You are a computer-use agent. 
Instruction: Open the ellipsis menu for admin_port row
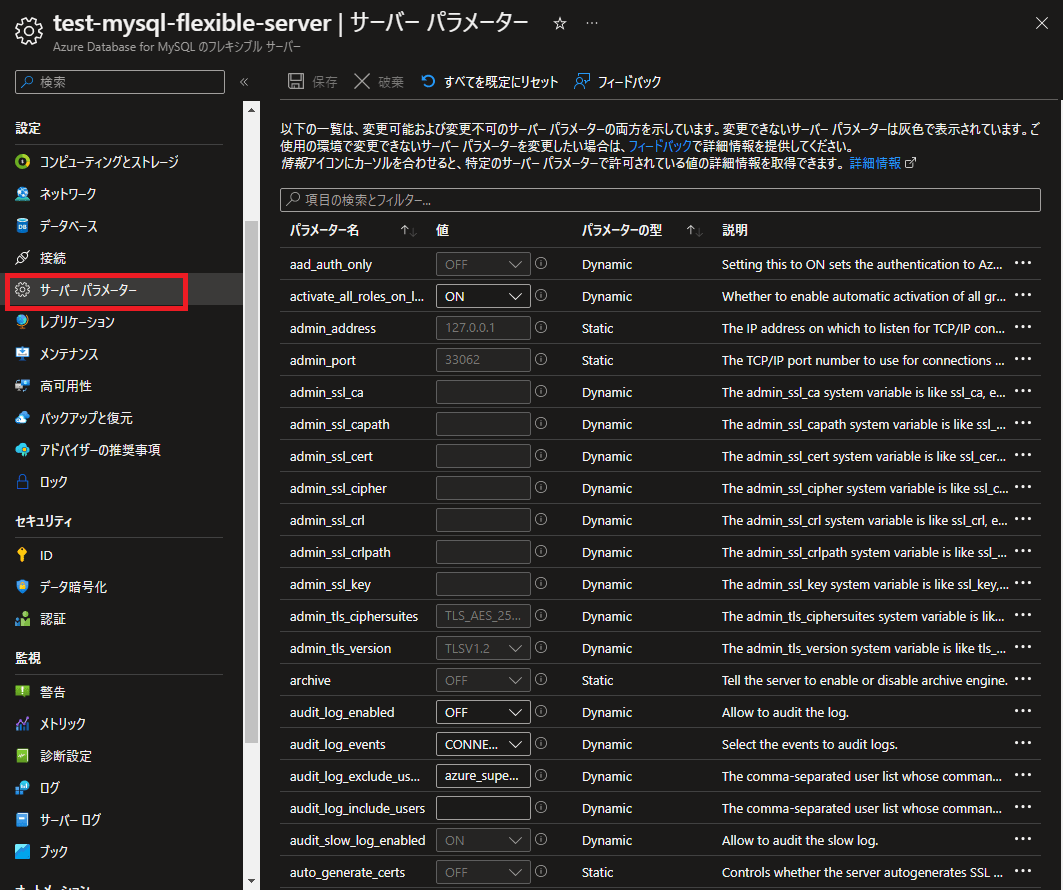pos(1023,359)
